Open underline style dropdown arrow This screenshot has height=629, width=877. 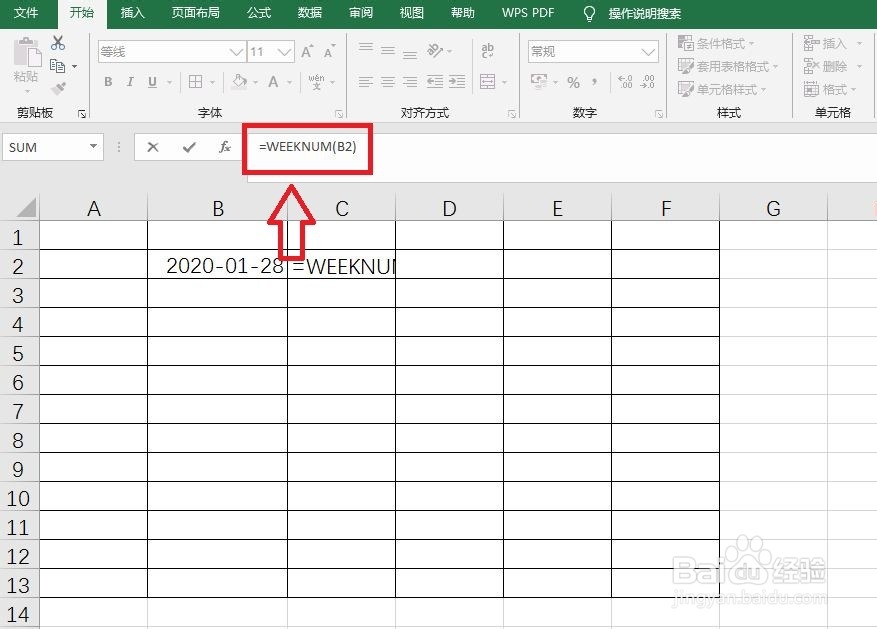coord(169,83)
